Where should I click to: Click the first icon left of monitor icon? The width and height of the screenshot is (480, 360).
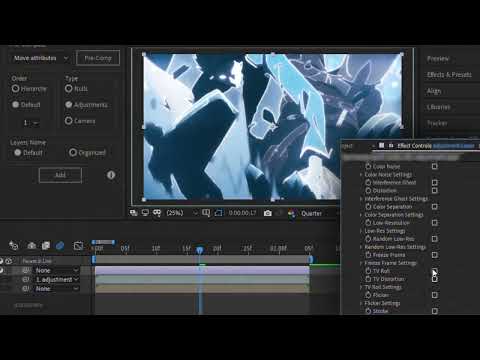[133, 213]
